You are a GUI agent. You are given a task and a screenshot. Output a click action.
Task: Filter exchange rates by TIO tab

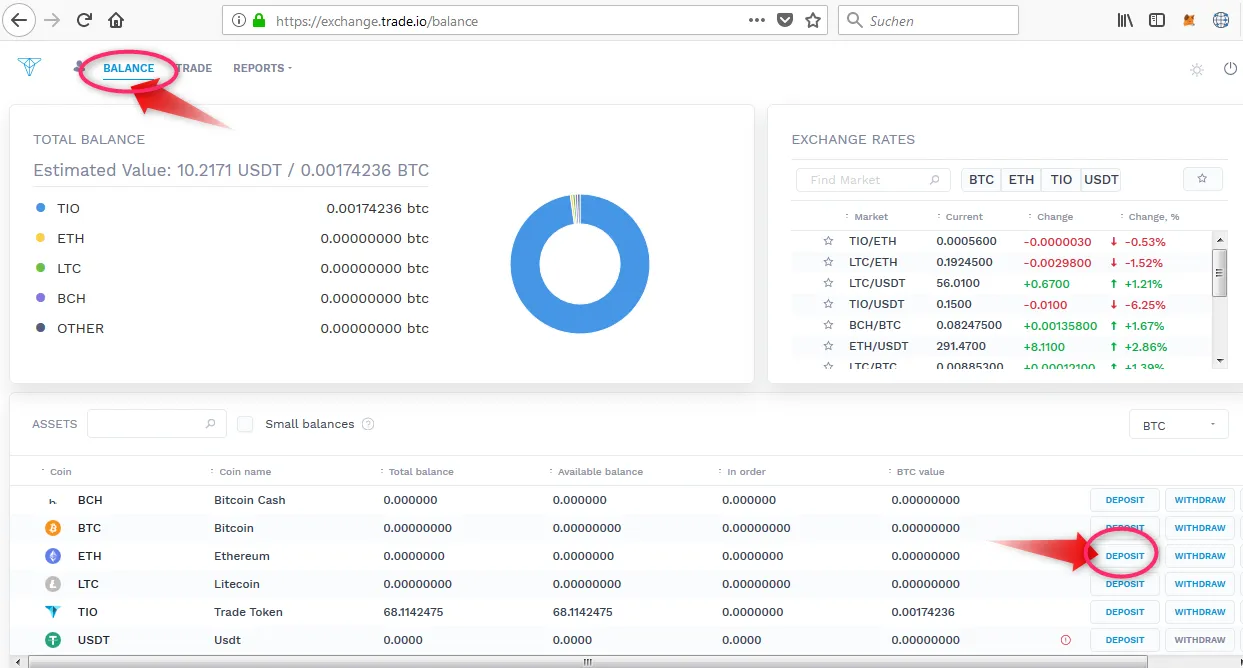1061,180
